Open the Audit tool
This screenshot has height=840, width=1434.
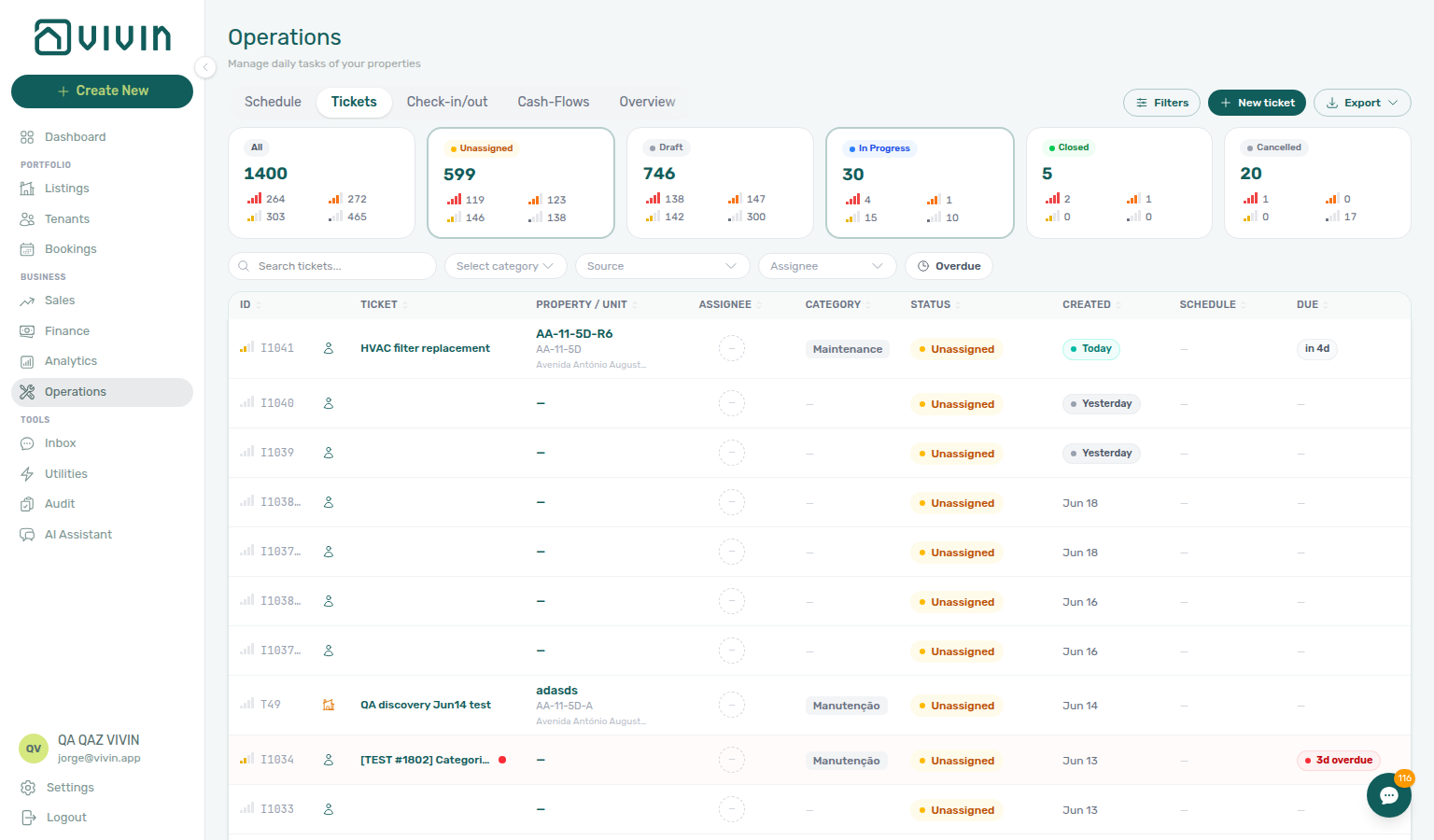[59, 504]
